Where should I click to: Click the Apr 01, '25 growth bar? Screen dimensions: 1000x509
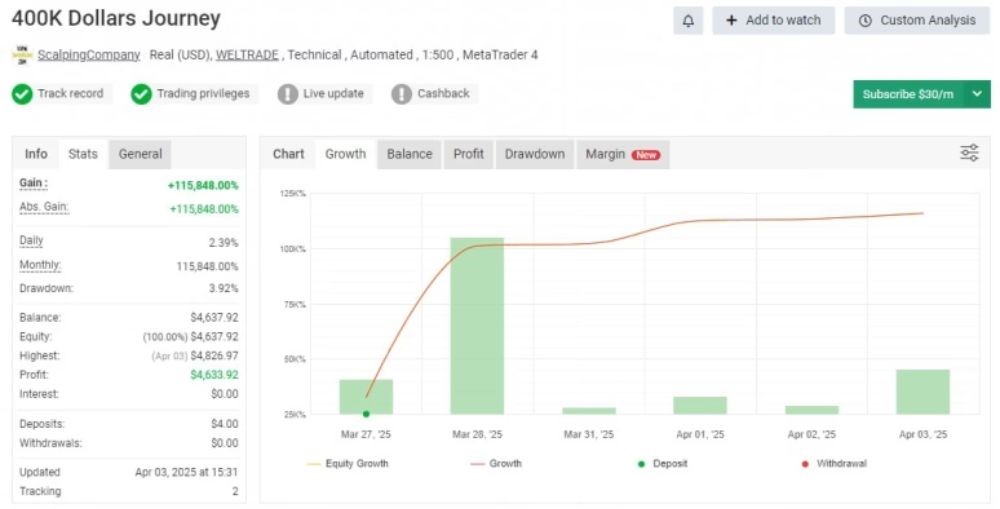700,406
